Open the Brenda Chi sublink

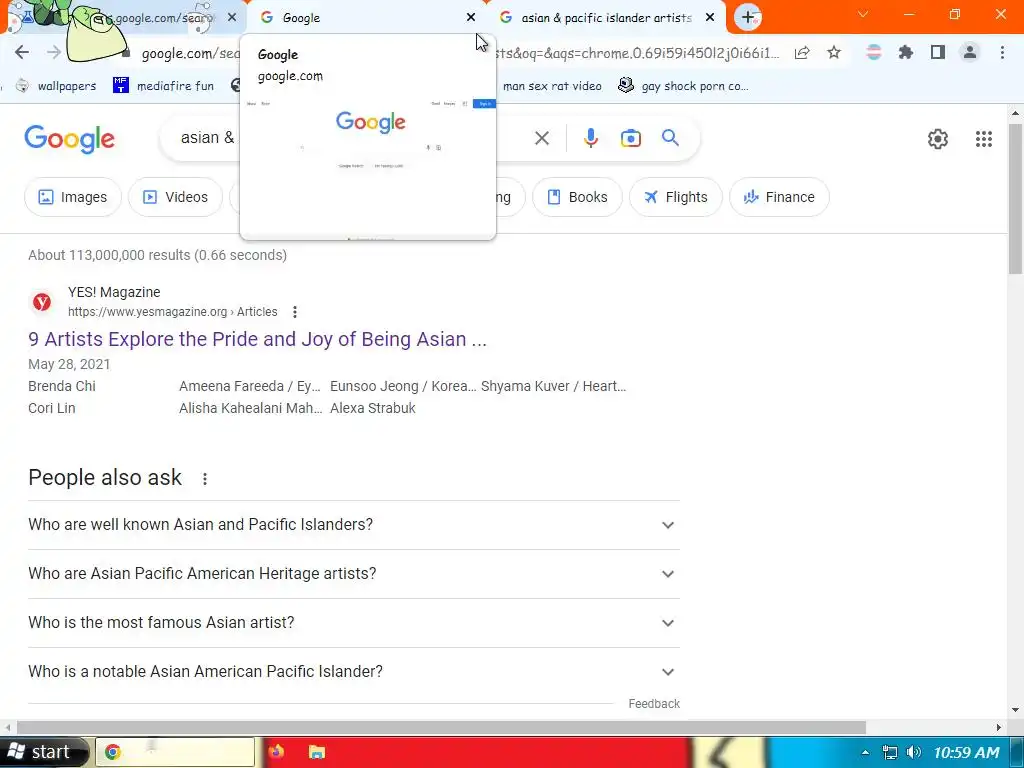62,387
